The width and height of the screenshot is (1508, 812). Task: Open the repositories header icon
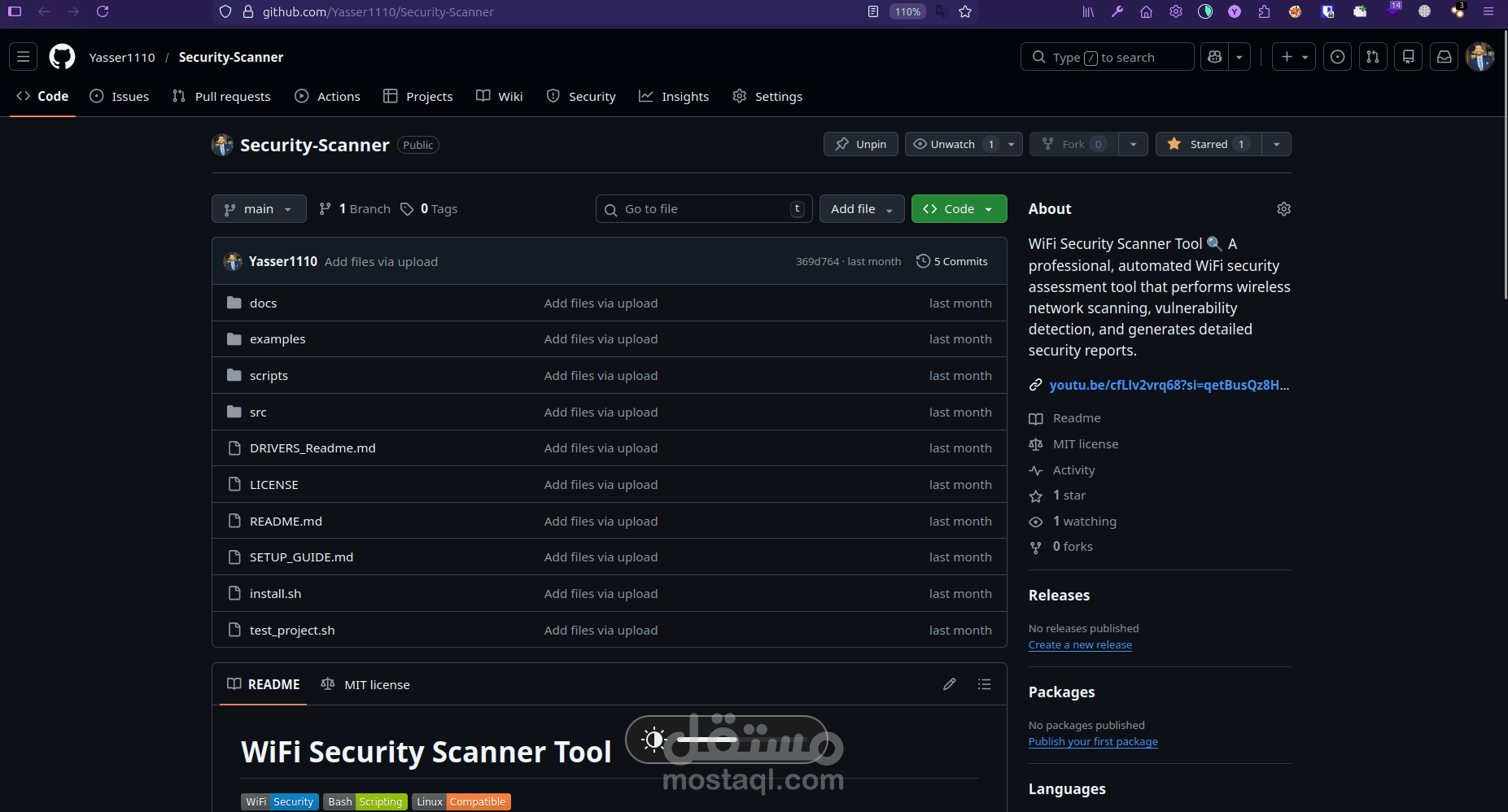1409,57
